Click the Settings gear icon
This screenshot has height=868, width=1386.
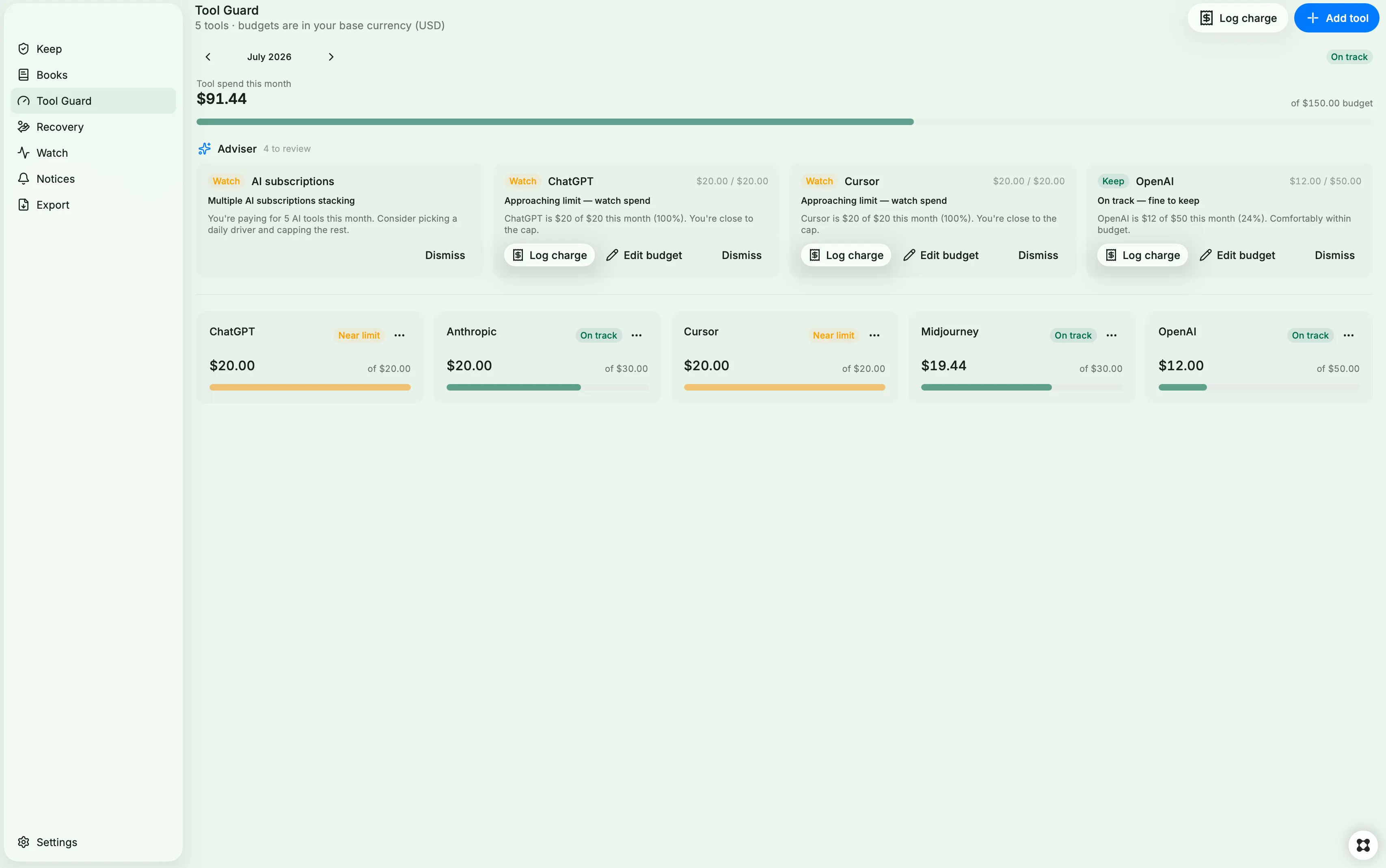point(24,842)
